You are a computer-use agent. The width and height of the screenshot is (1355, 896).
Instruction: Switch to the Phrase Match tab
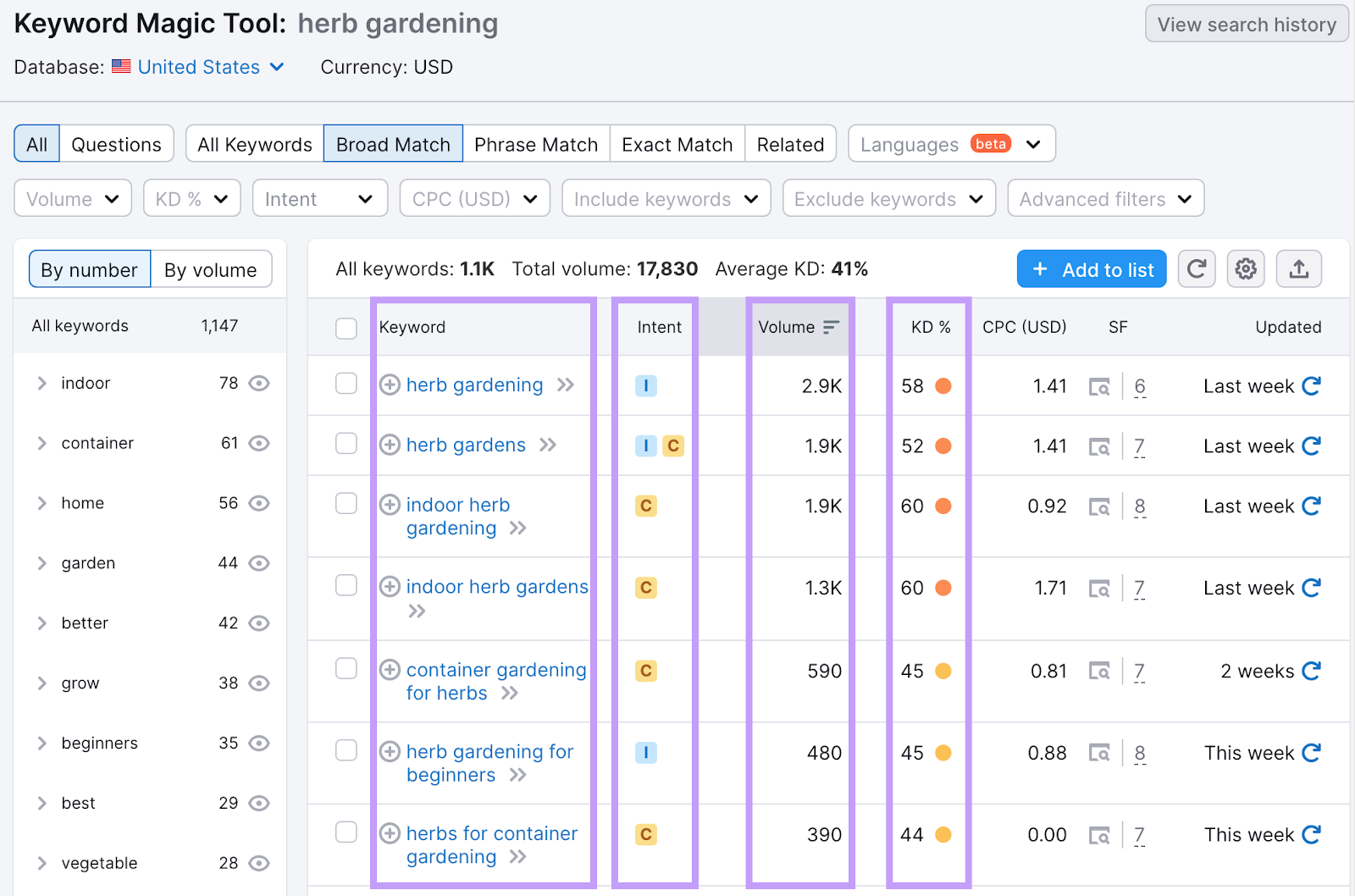coord(536,144)
